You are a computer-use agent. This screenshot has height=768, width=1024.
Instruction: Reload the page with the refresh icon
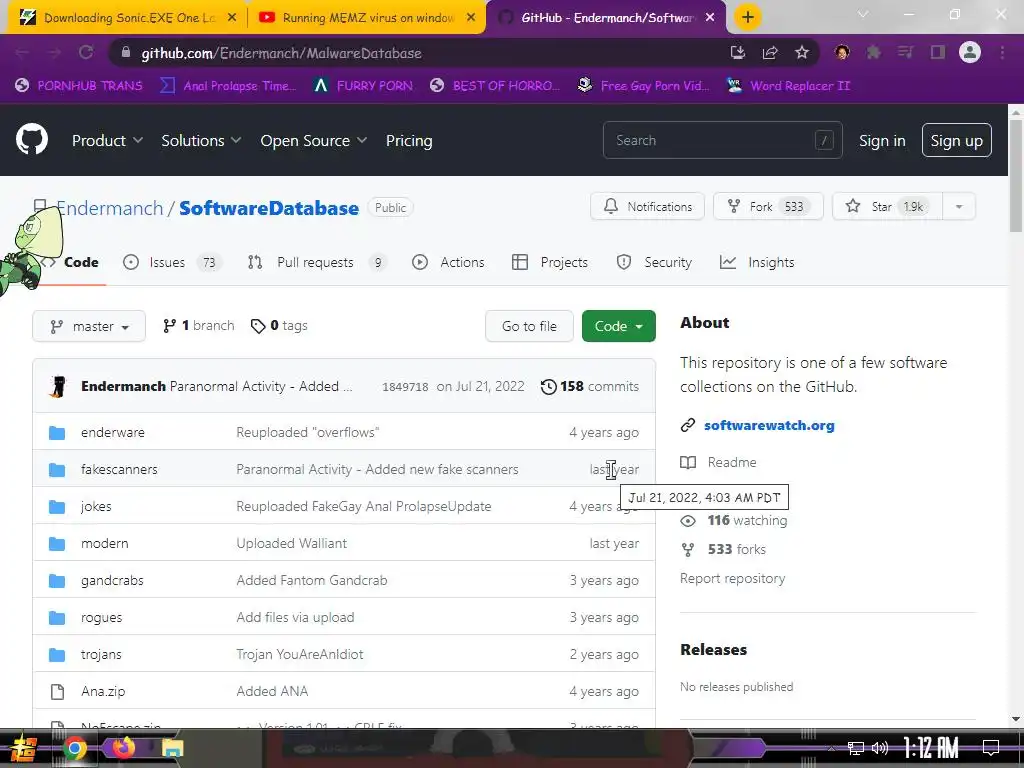[x=86, y=53]
